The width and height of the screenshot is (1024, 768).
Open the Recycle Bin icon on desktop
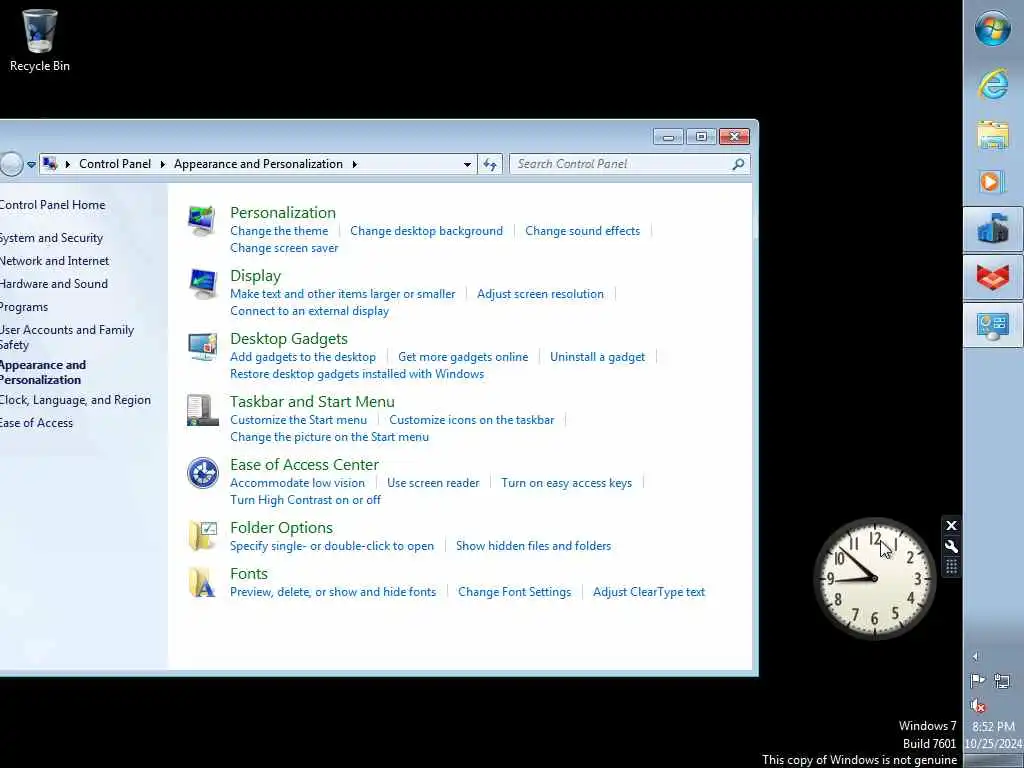pyautogui.click(x=39, y=40)
